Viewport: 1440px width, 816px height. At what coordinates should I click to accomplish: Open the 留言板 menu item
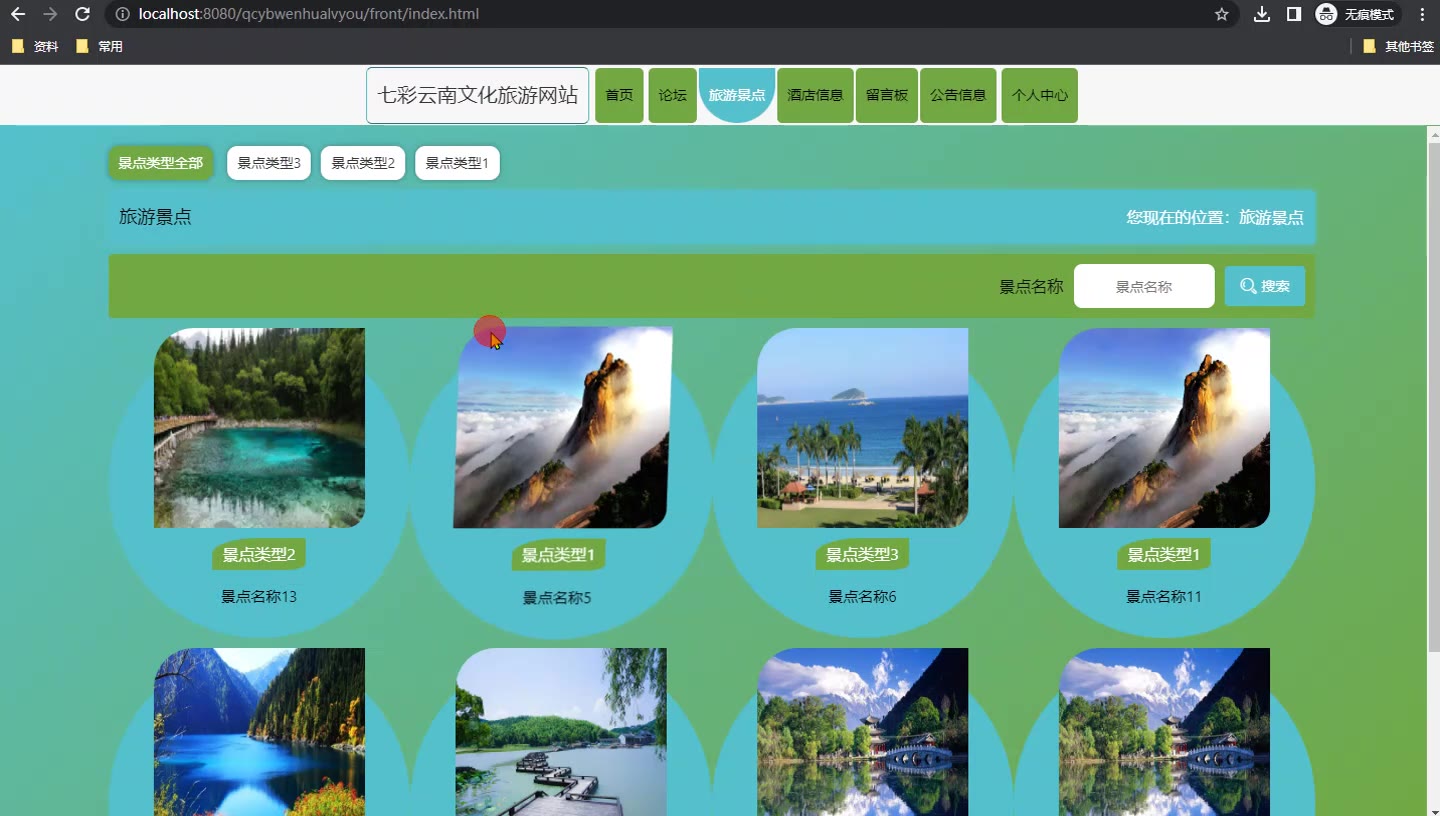[887, 95]
